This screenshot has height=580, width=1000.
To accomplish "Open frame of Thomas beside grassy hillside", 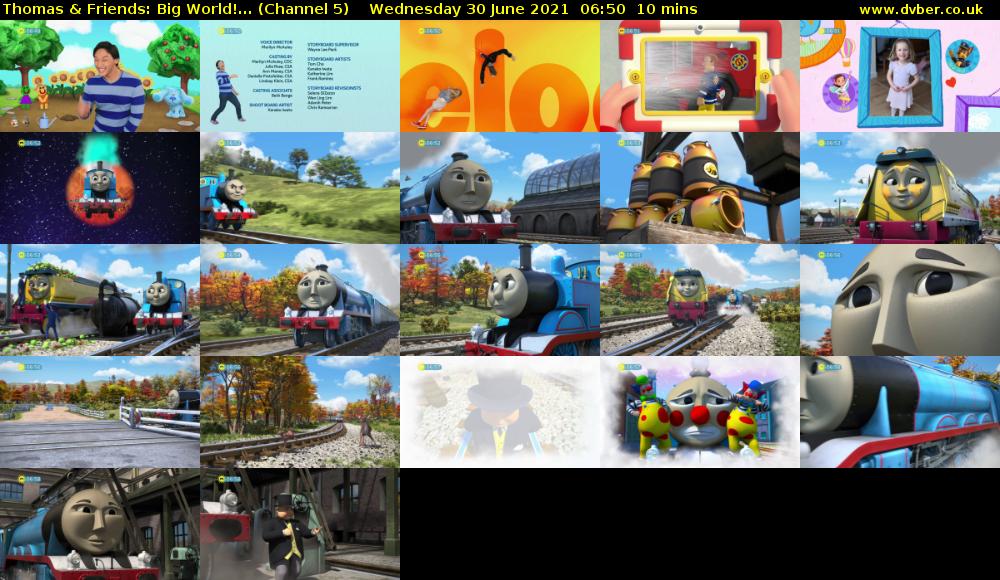I will (300, 188).
